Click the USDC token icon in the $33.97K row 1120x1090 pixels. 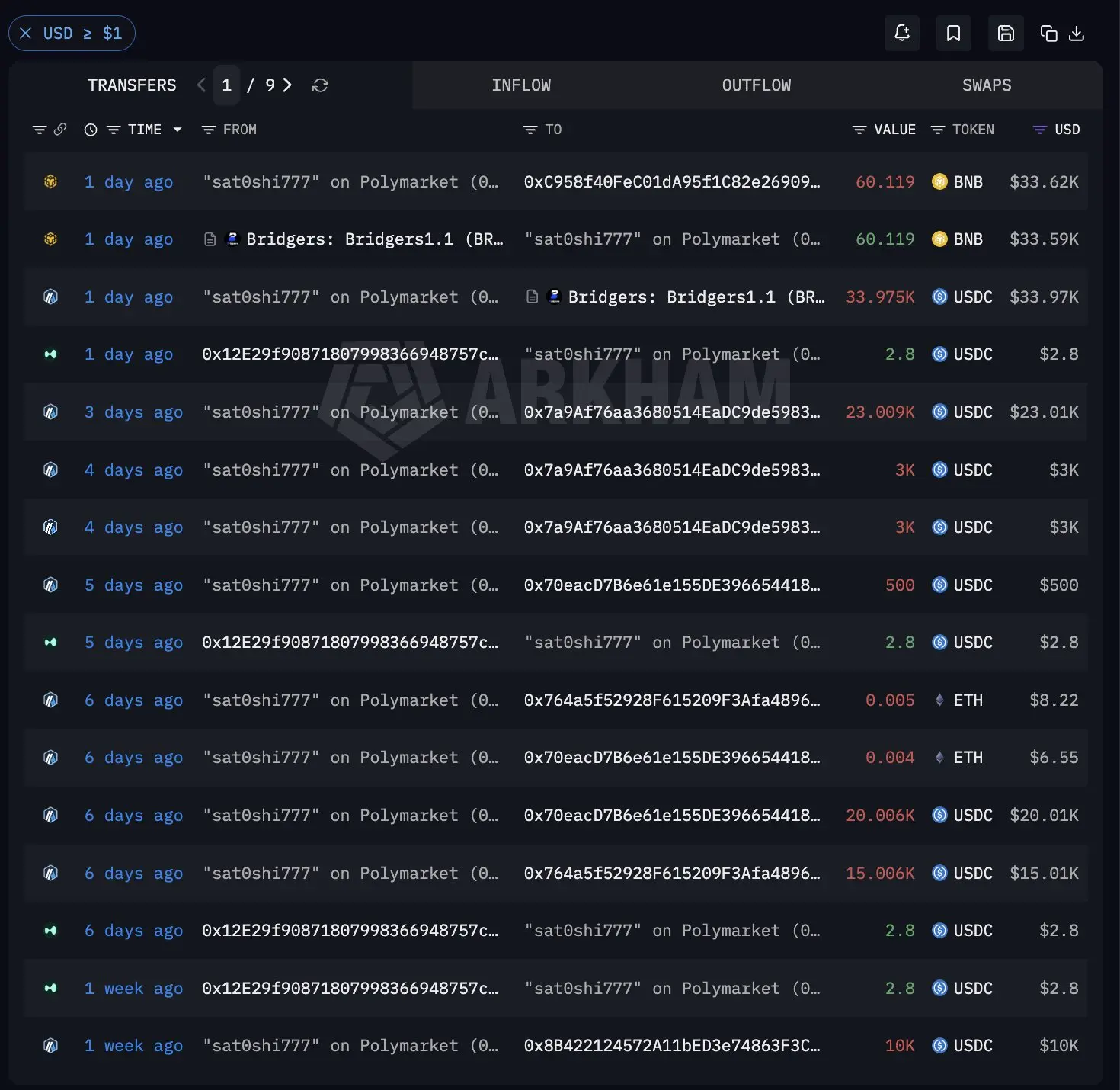939,297
